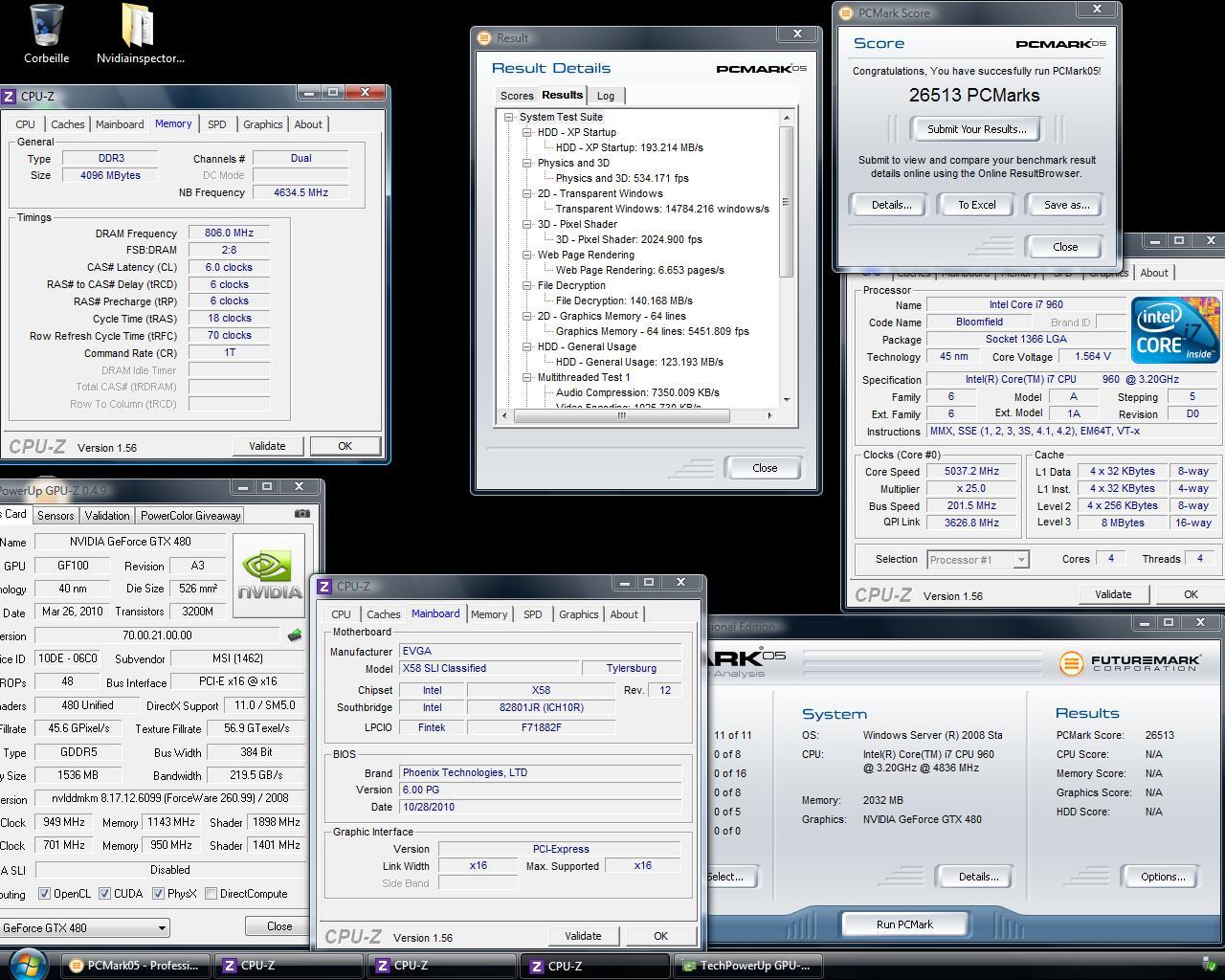Click the Save as button
Screen dimensions: 1225x980
[x=1066, y=205]
